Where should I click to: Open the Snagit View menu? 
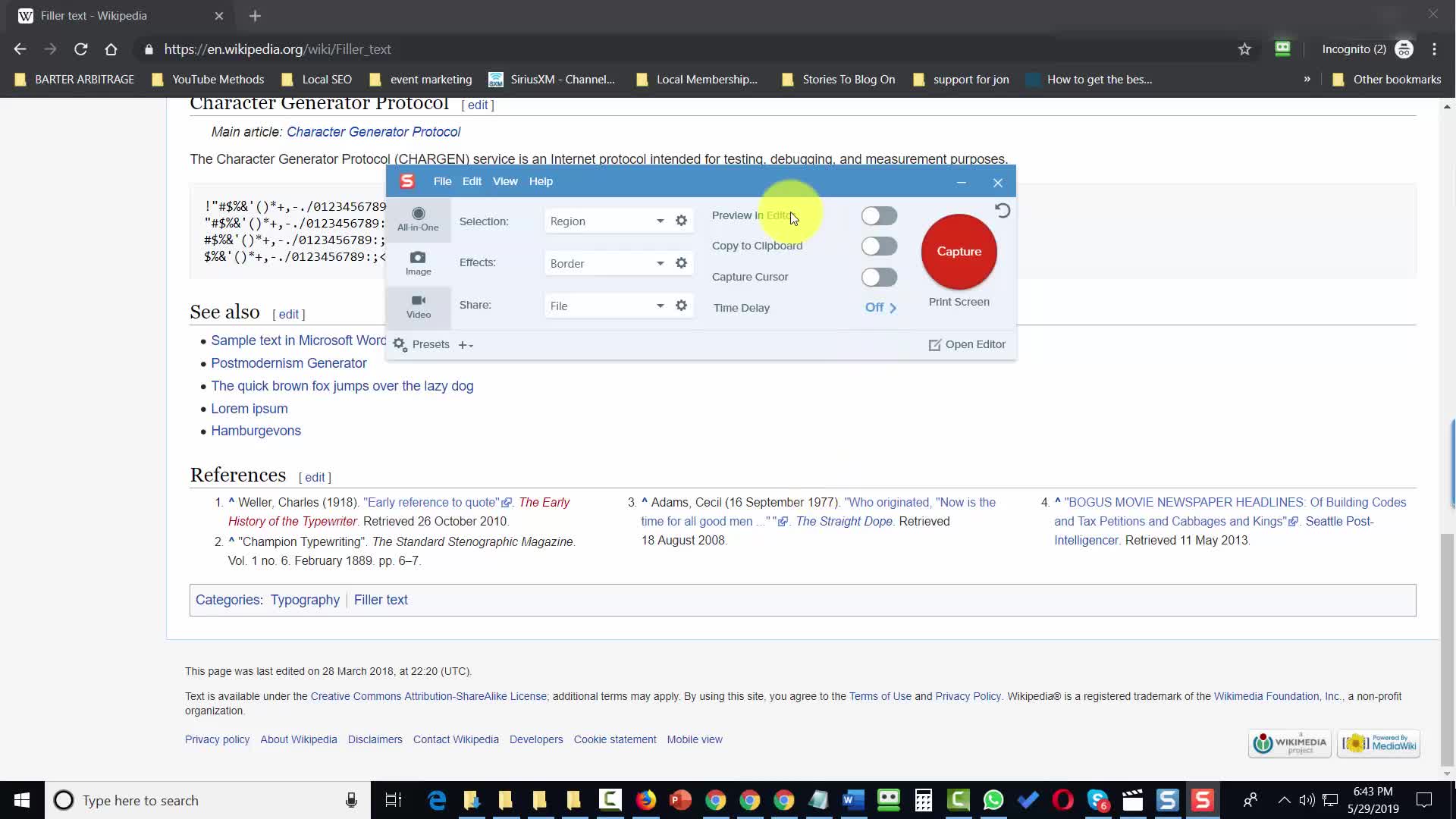pos(505,181)
